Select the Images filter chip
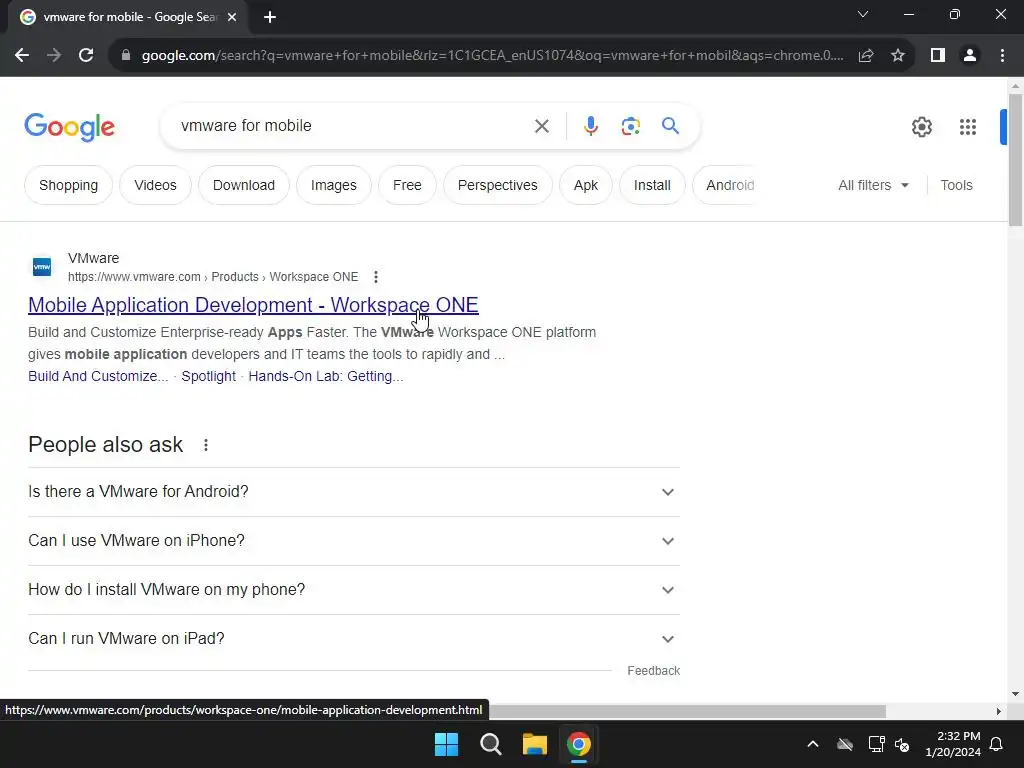1024x768 pixels. pyautogui.click(x=334, y=185)
